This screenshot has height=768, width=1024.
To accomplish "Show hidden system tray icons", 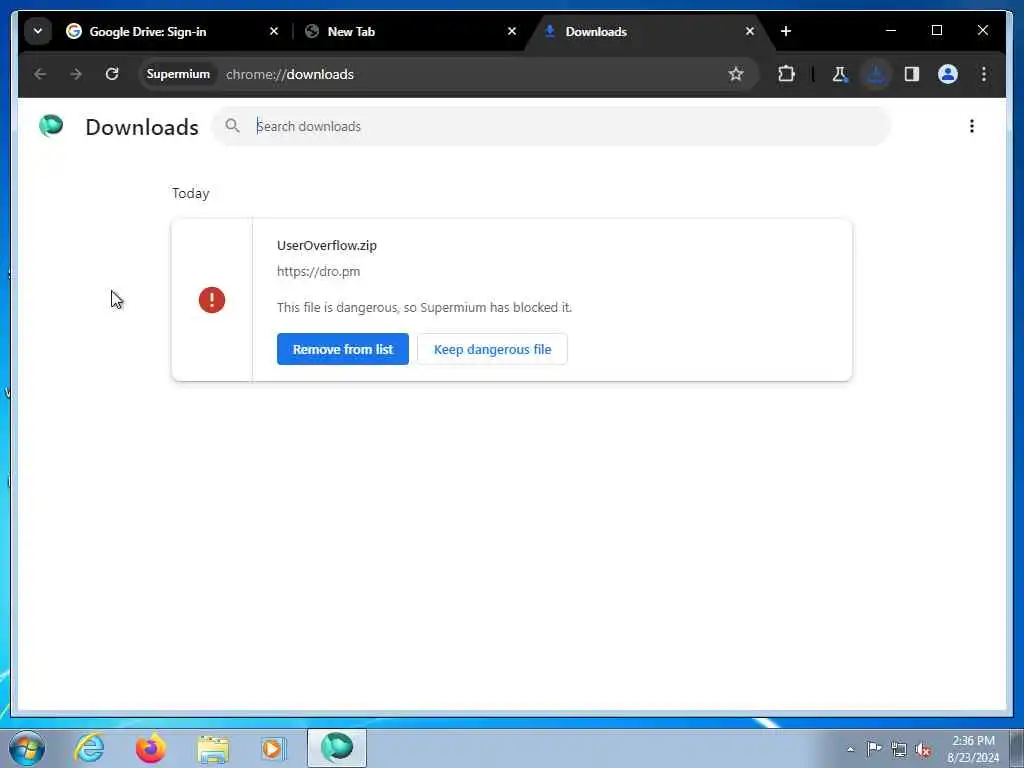I will [850, 750].
